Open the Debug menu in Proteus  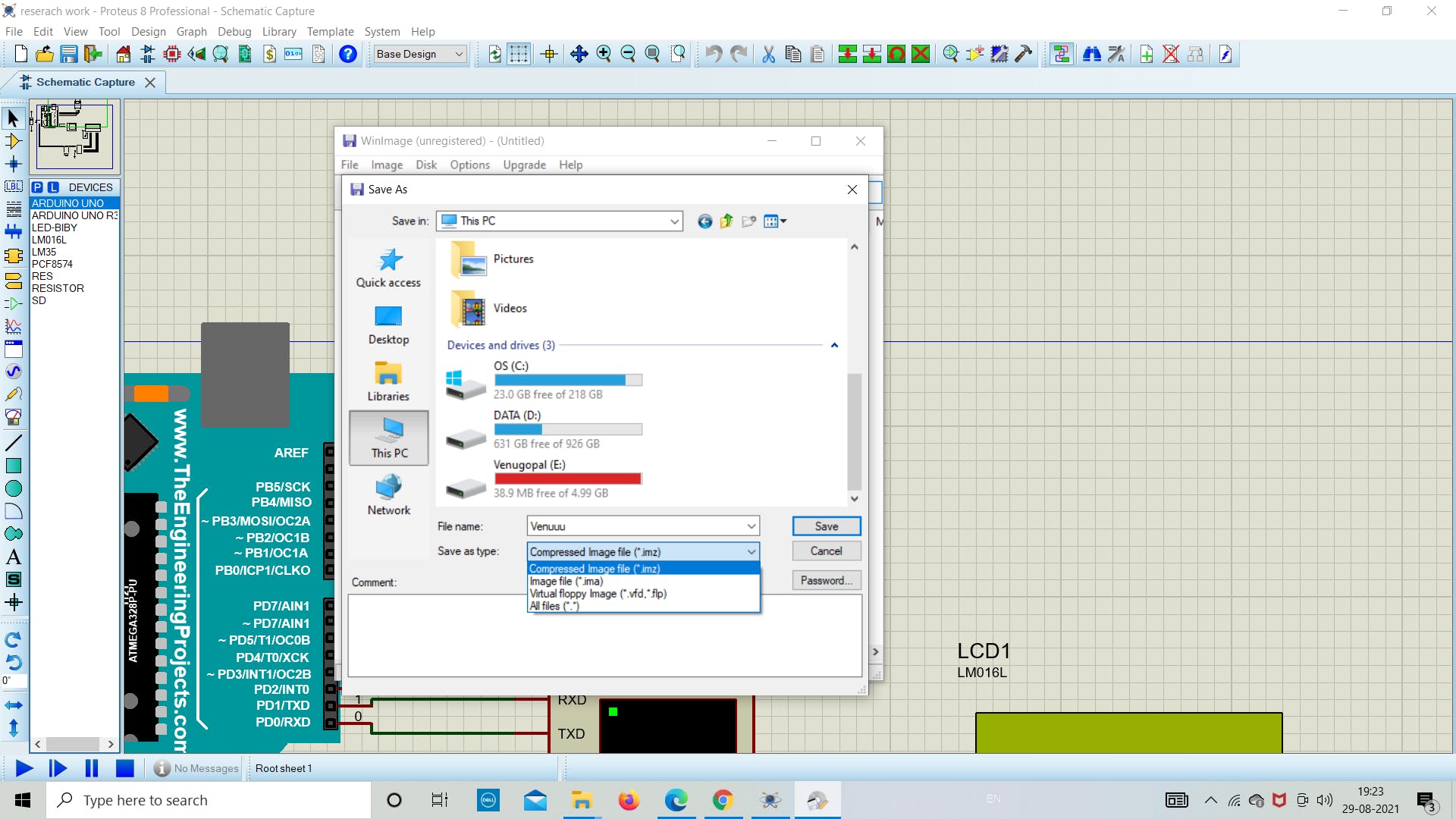tap(234, 32)
